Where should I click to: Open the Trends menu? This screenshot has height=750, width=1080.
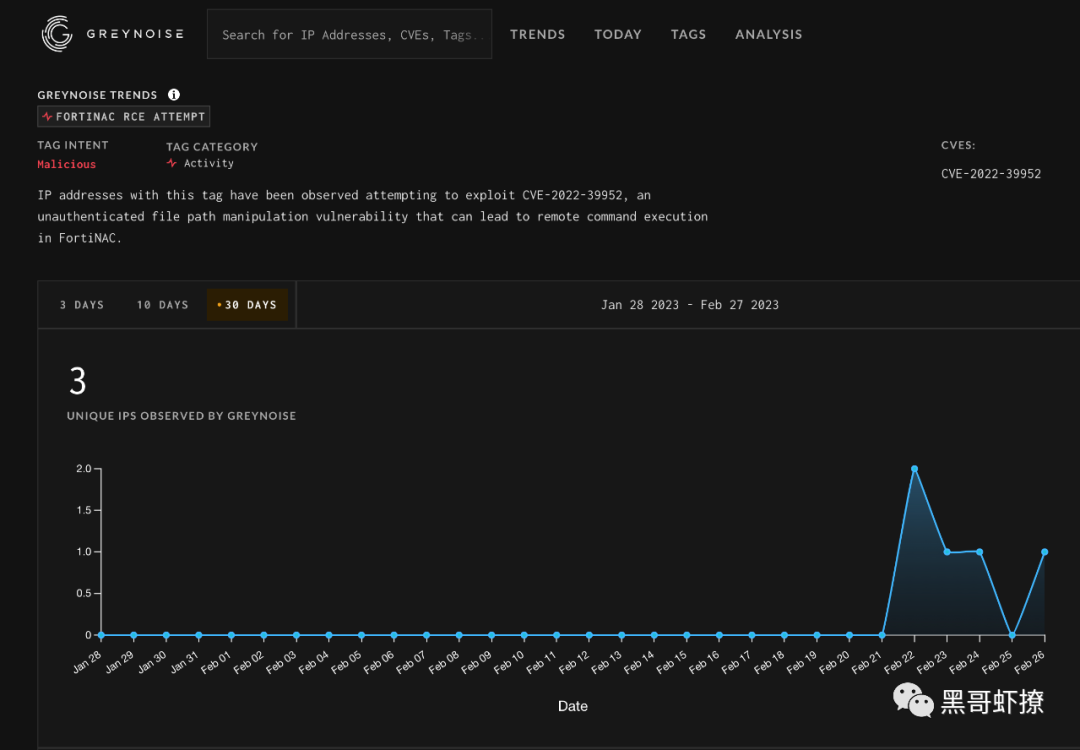coord(537,34)
